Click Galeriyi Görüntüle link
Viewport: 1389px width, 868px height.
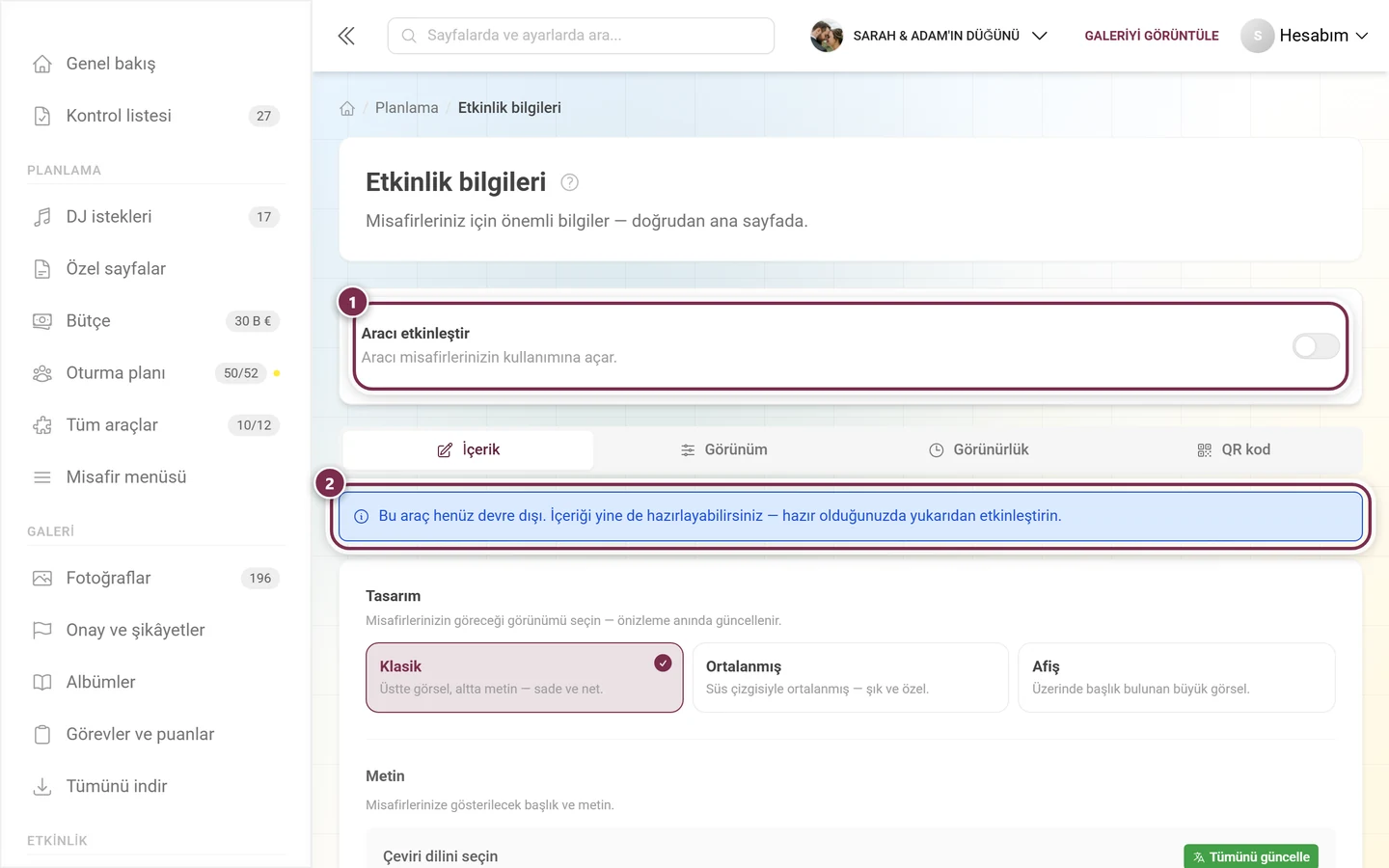coord(1152,36)
